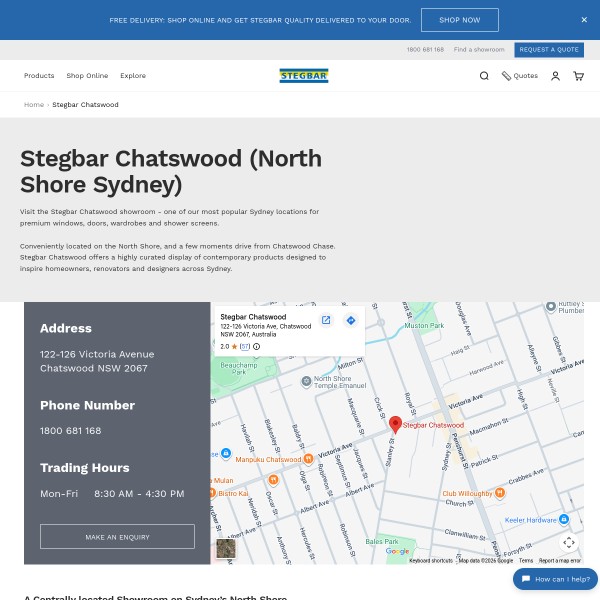Click the SHOP NOW button
Image resolution: width=600 pixels, height=600 pixels.
[460, 20]
